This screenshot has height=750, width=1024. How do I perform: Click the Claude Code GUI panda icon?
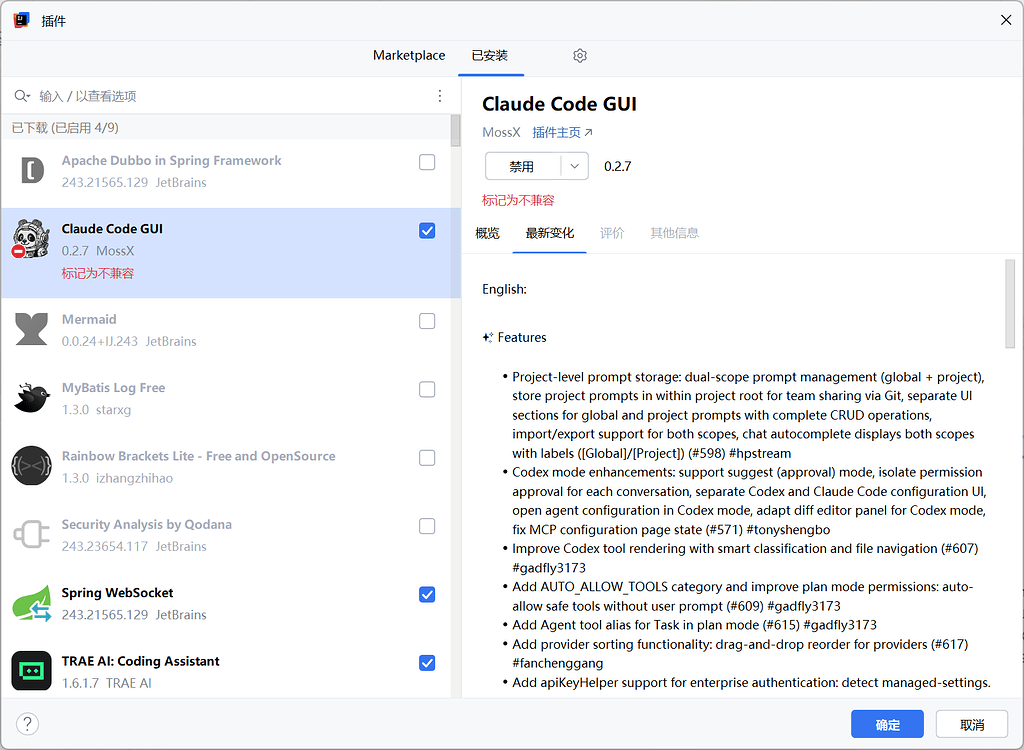tap(31, 238)
